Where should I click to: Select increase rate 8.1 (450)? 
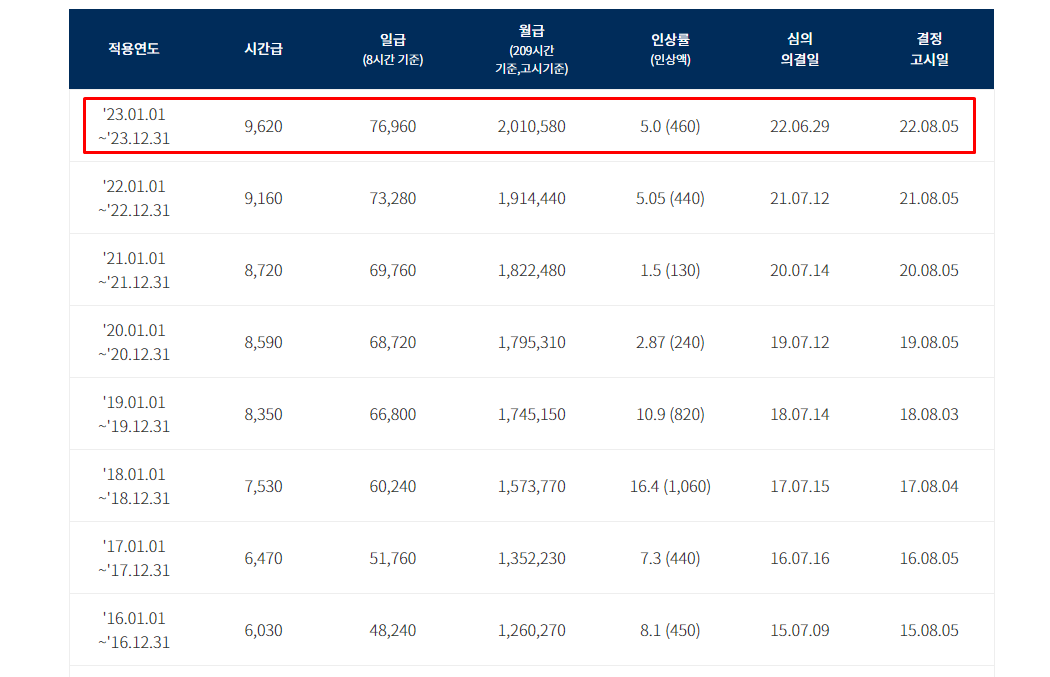670,630
